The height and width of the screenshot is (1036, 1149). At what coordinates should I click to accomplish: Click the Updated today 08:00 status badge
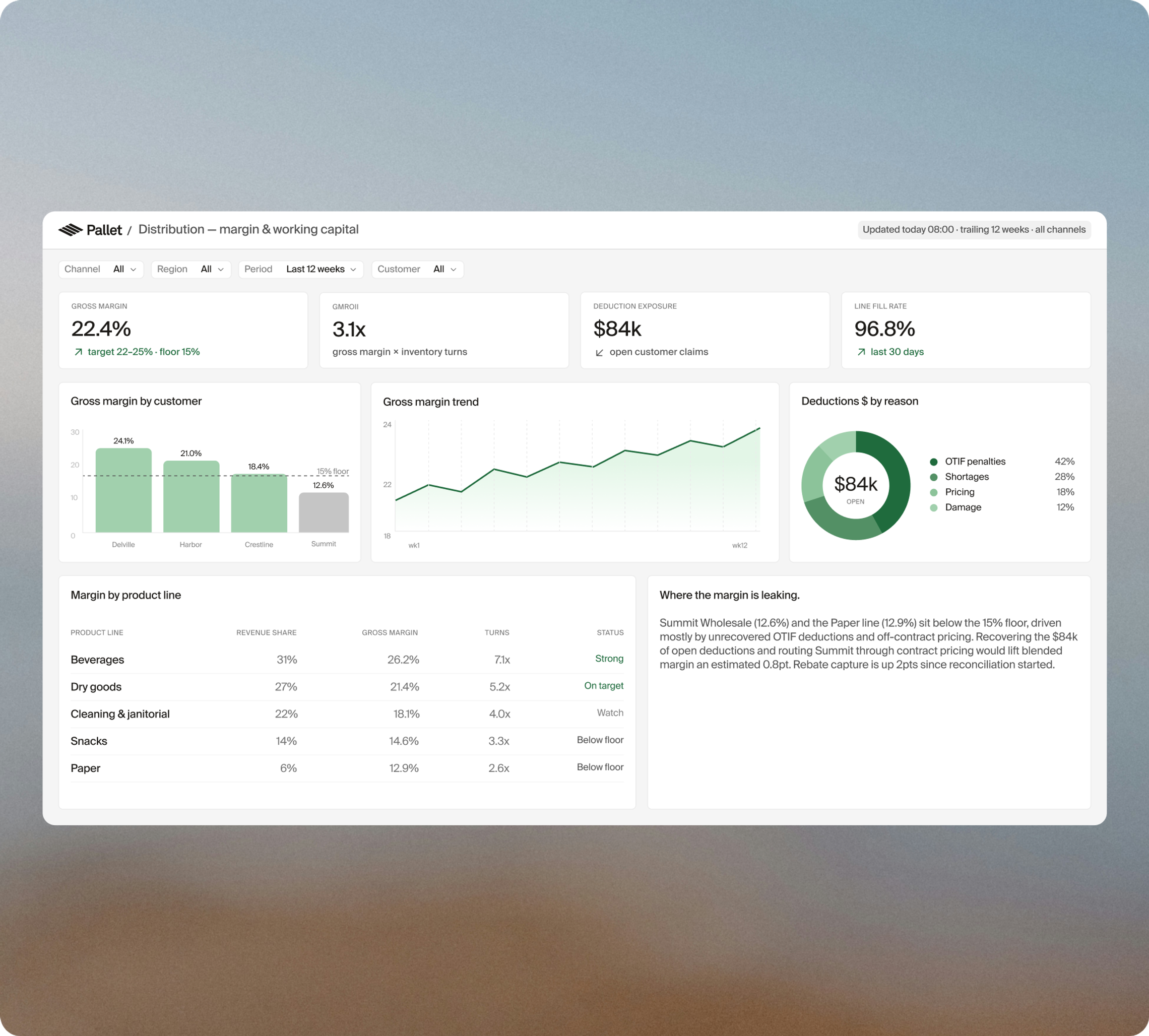pos(974,230)
